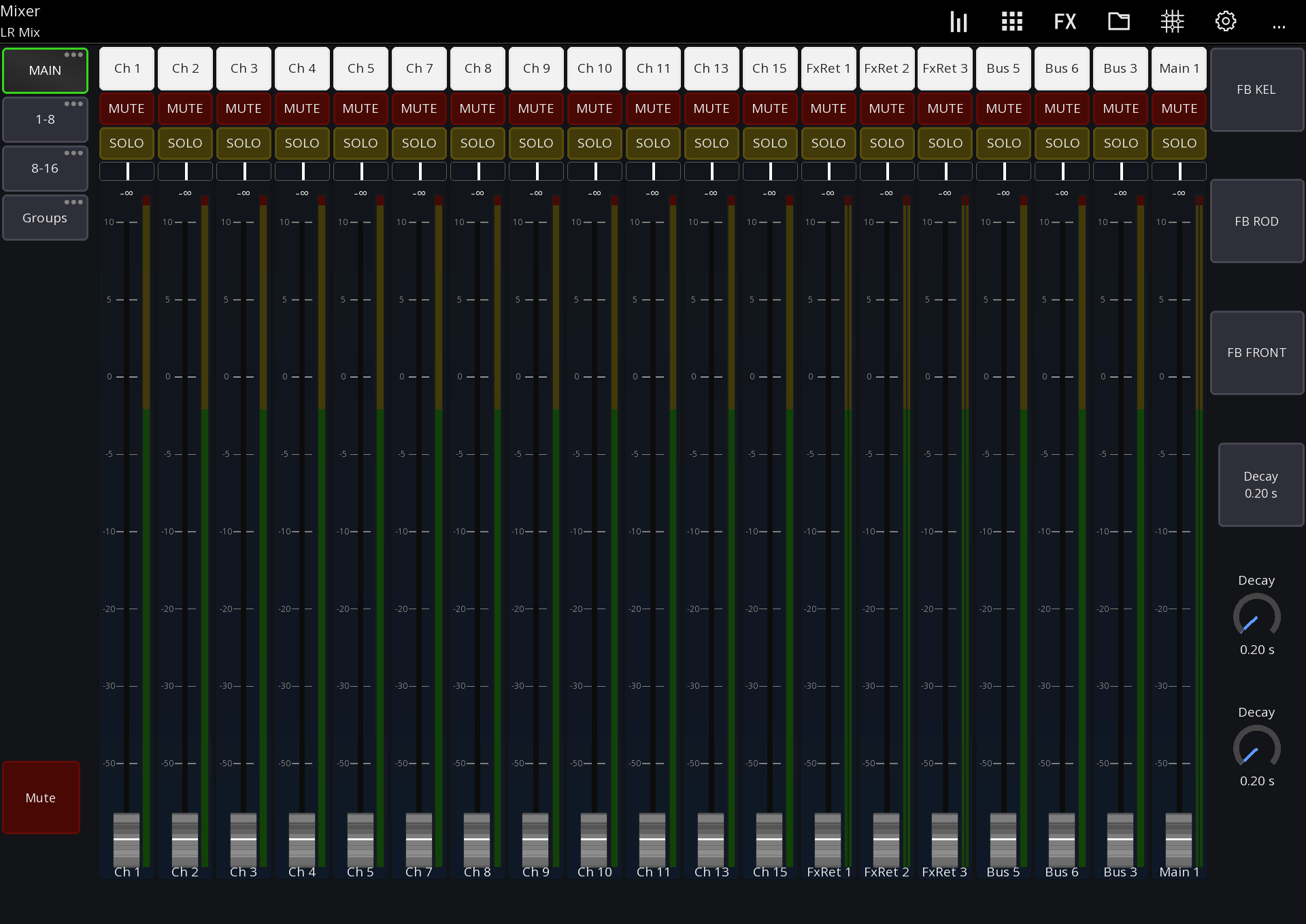Solo channel Ch 3
The image size is (1306, 924).
(244, 143)
